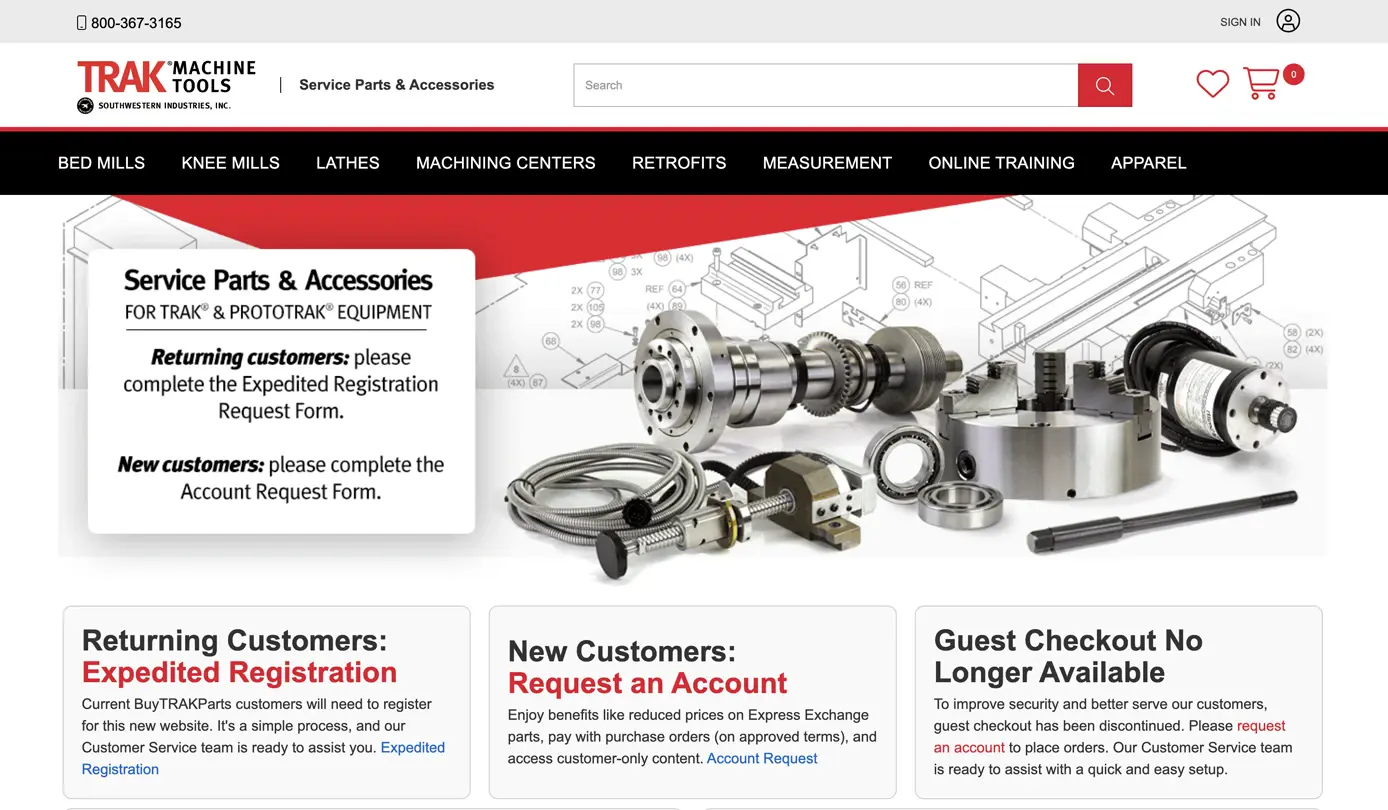This screenshot has width=1388, height=810.
Task: Open the shopping cart icon
Action: [1261, 83]
